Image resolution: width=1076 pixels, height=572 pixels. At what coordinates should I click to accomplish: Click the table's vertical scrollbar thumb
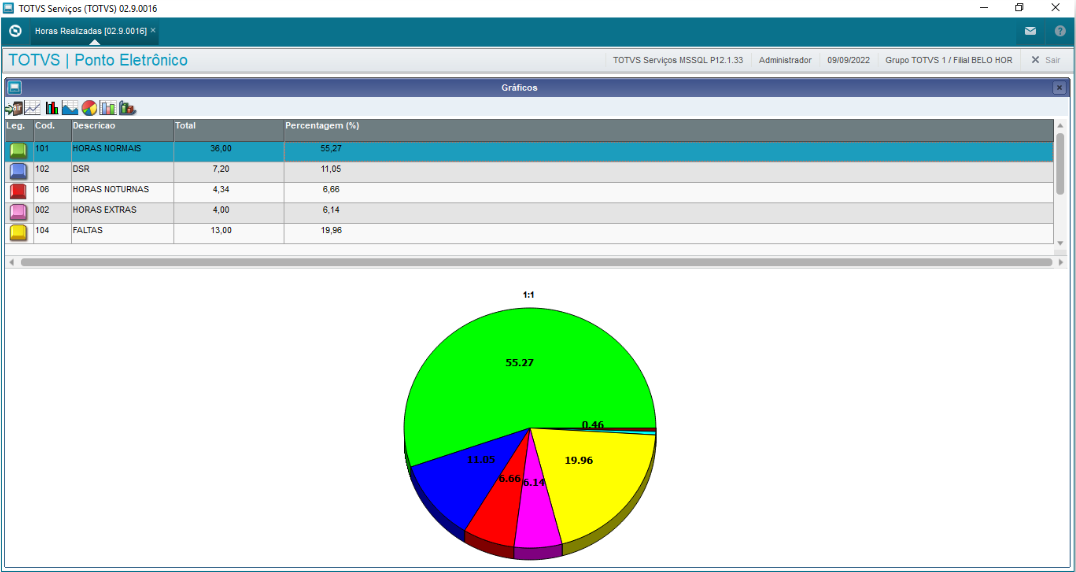pyautogui.click(x=1060, y=163)
